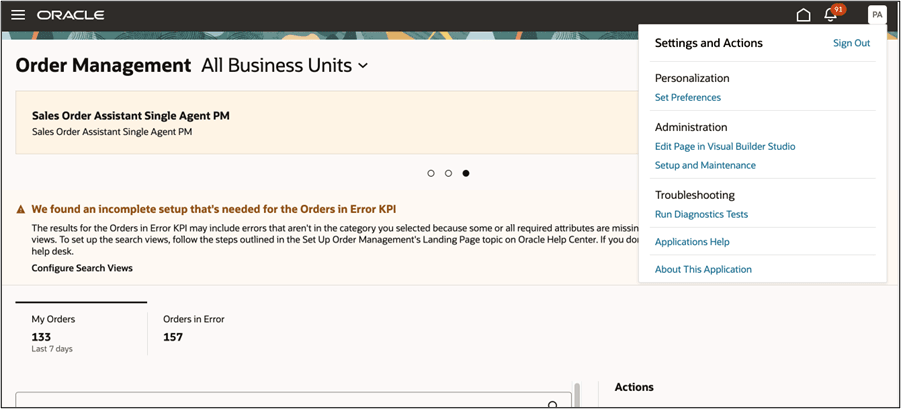Open the hamburger navigation menu

[18, 15]
